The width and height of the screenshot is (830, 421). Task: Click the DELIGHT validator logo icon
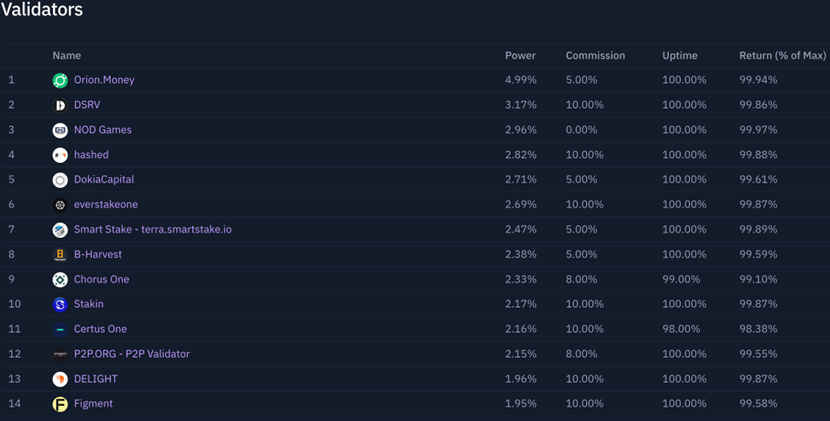tap(60, 379)
